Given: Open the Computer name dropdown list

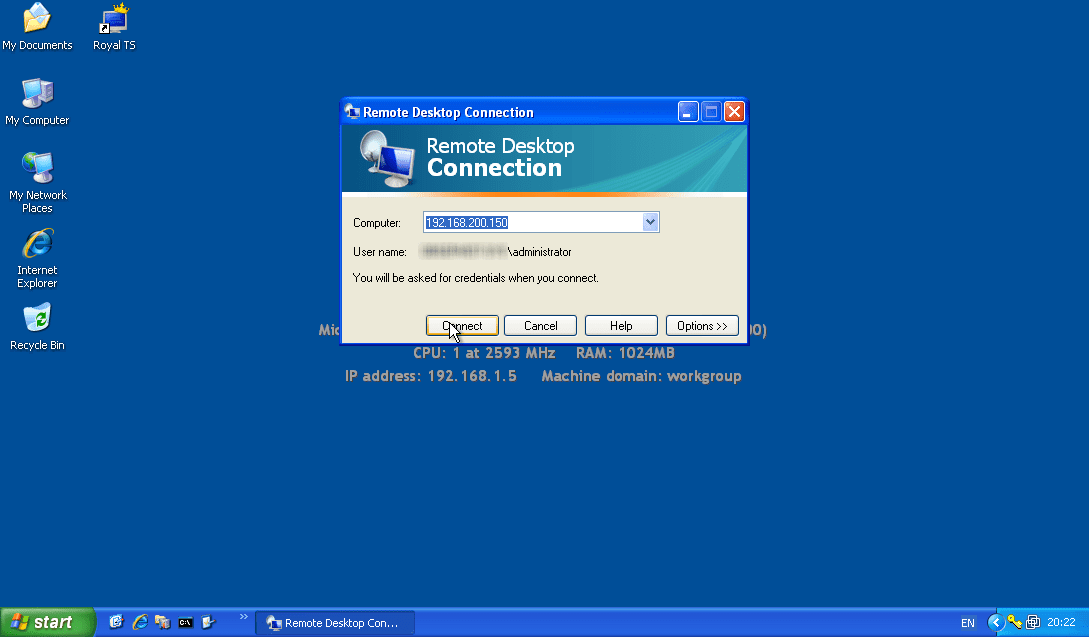Looking at the screenshot, I should pos(651,222).
